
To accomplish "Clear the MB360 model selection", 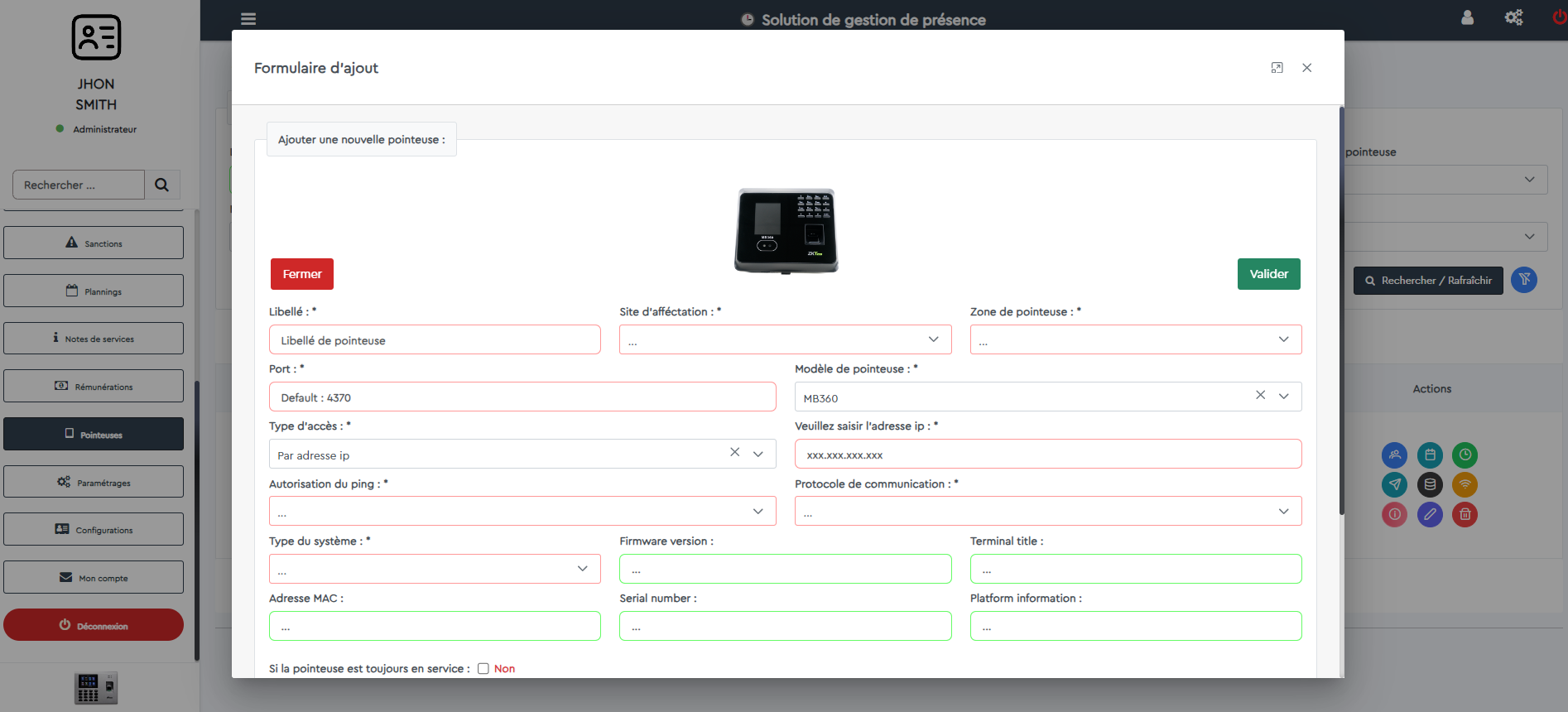I will pyautogui.click(x=1260, y=395).
